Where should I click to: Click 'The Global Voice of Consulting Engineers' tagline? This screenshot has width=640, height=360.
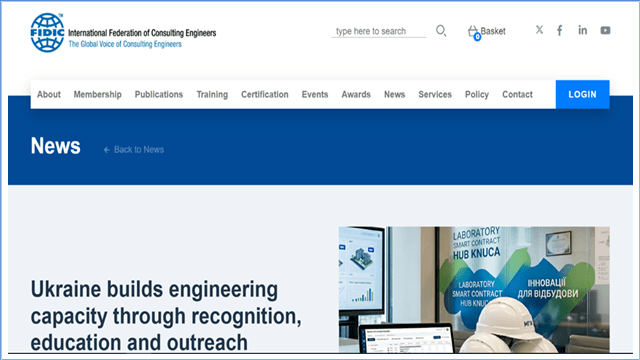pos(125,44)
